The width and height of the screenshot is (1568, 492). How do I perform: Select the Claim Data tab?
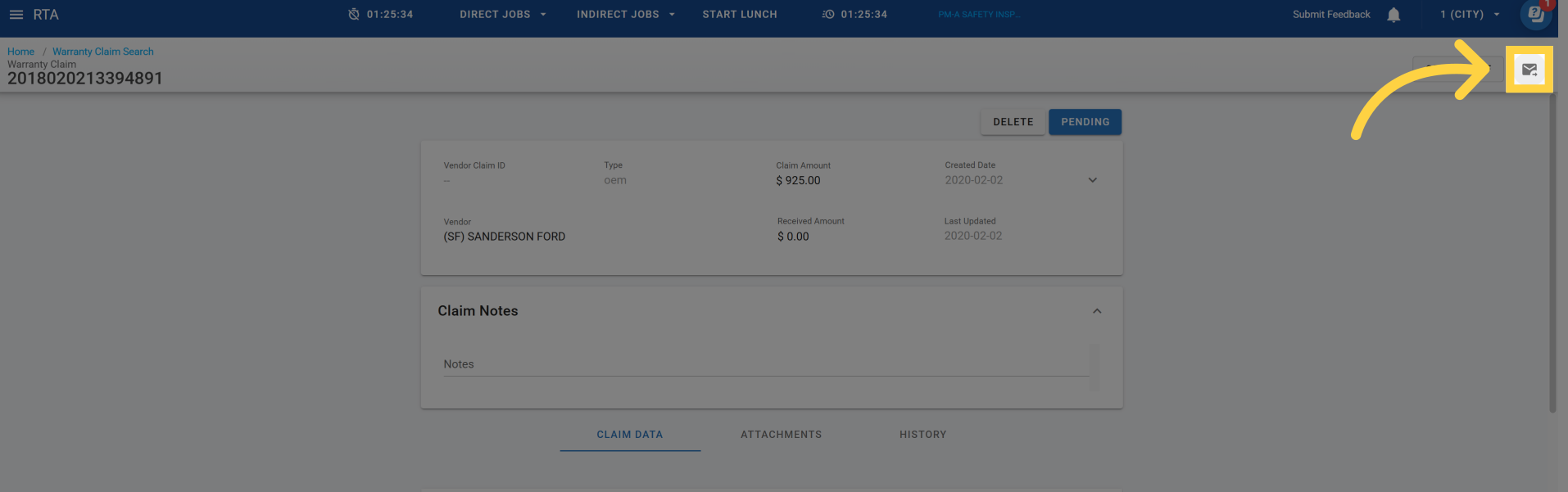click(x=629, y=435)
